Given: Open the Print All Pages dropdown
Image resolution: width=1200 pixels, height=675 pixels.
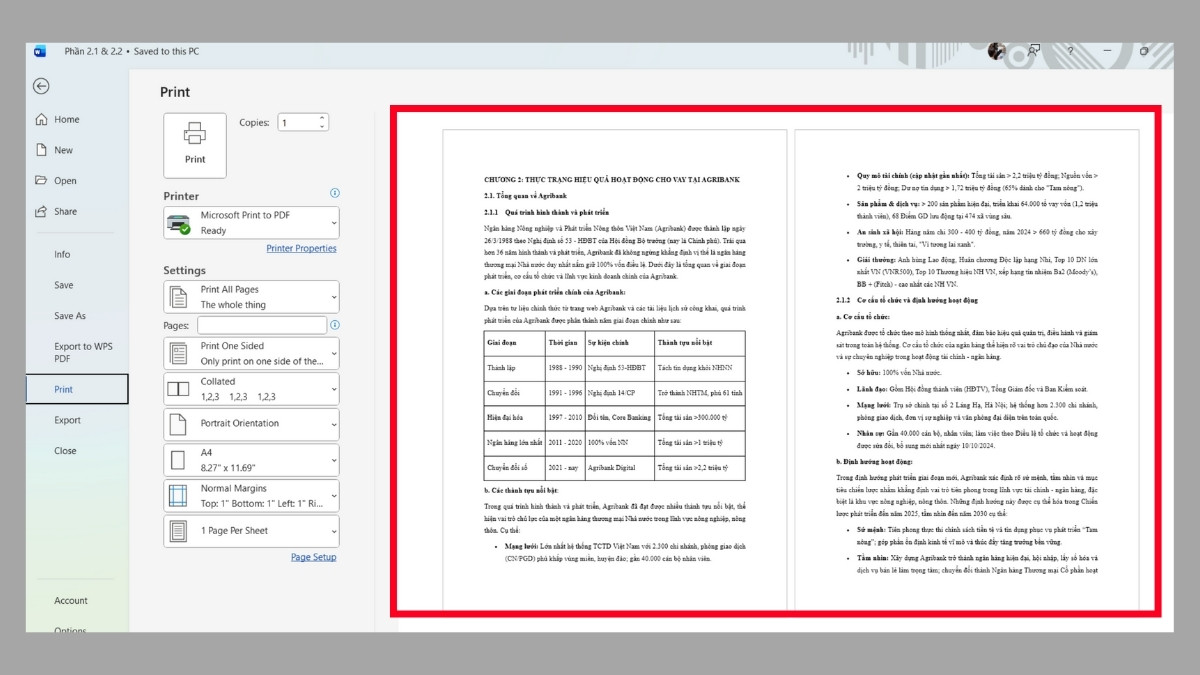Looking at the screenshot, I should 250,297.
